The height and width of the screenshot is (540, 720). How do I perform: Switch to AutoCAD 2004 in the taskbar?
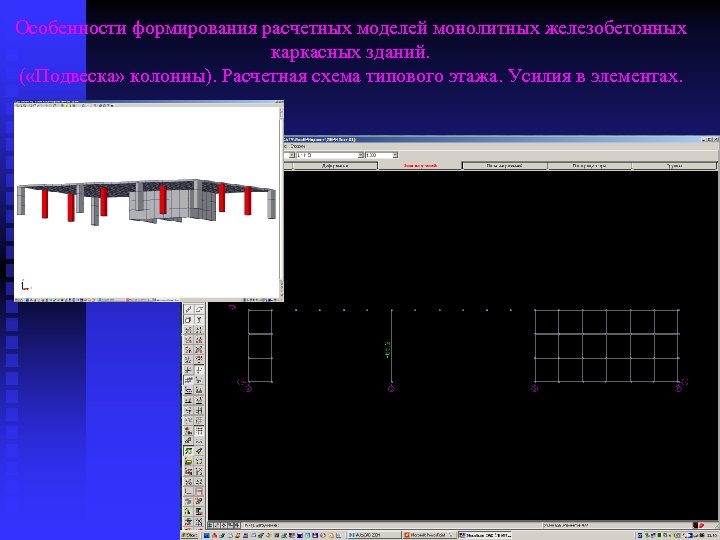373,535
